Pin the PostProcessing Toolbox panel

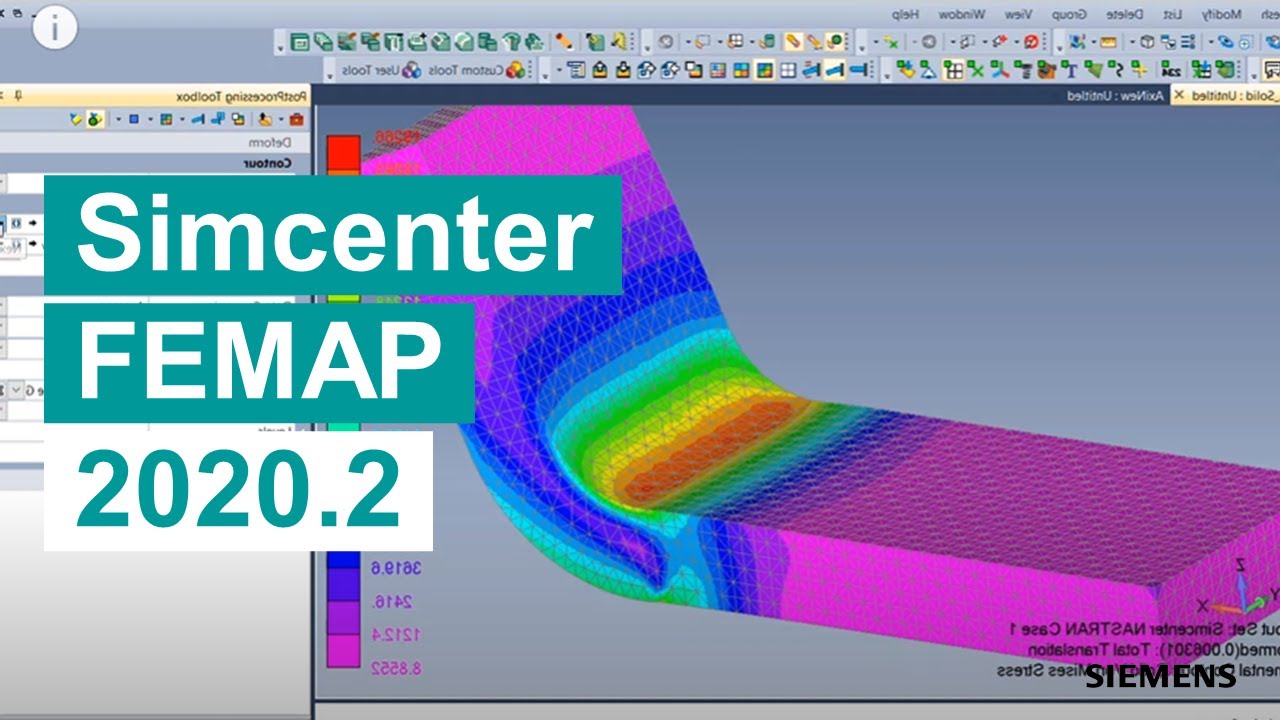[18, 96]
